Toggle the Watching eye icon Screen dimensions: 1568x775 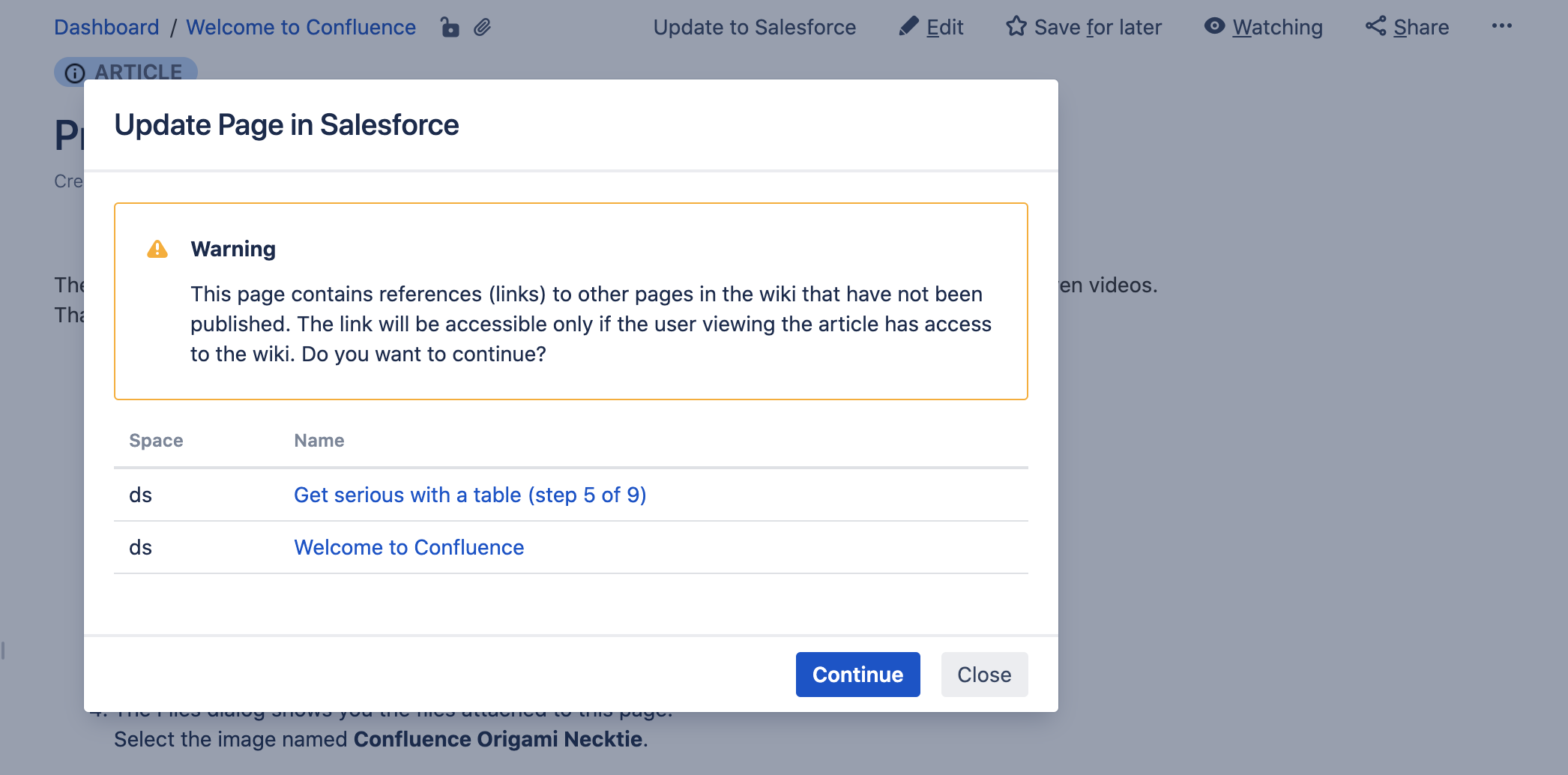click(1214, 27)
